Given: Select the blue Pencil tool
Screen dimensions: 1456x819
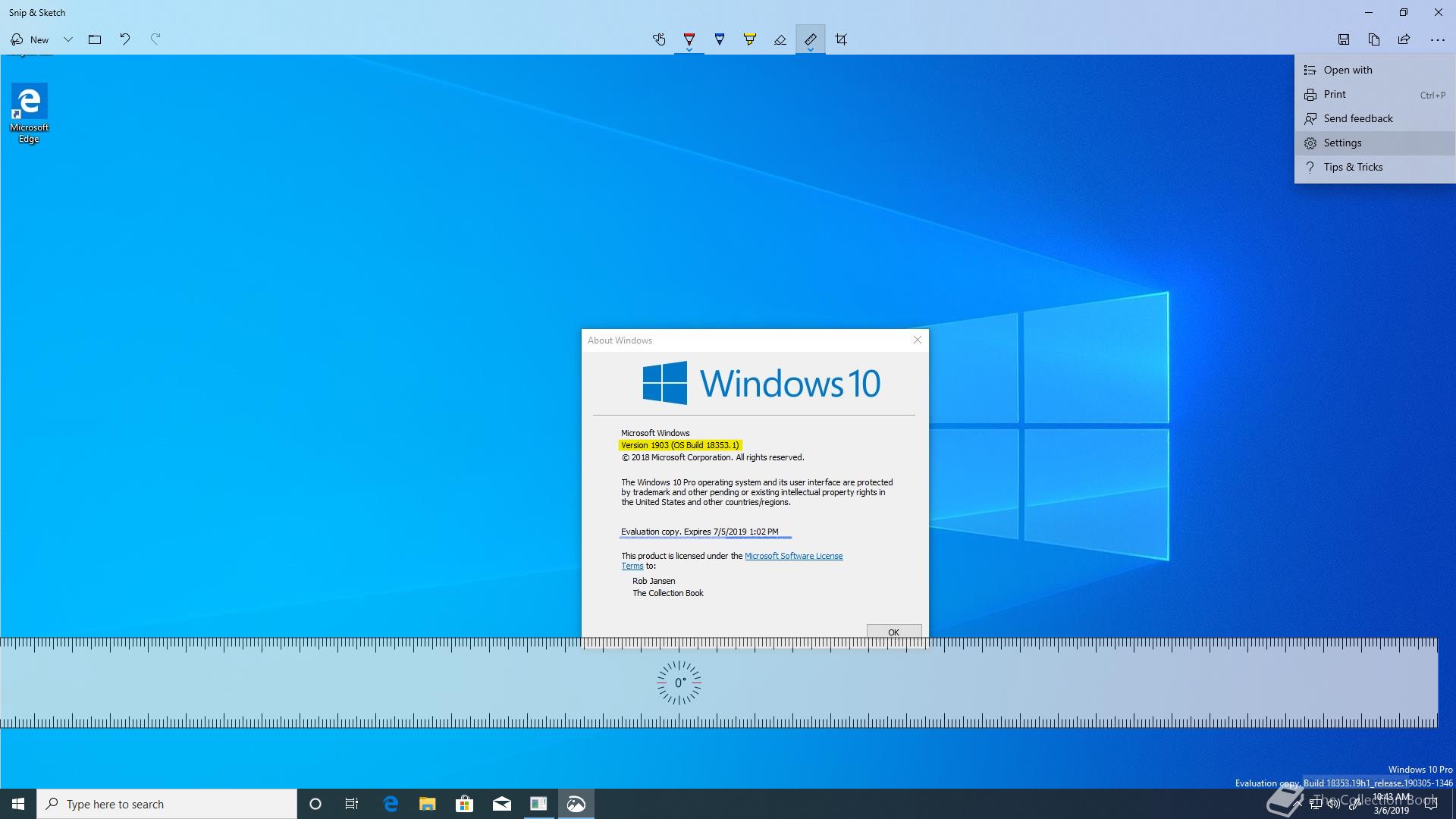Looking at the screenshot, I should click(x=720, y=39).
